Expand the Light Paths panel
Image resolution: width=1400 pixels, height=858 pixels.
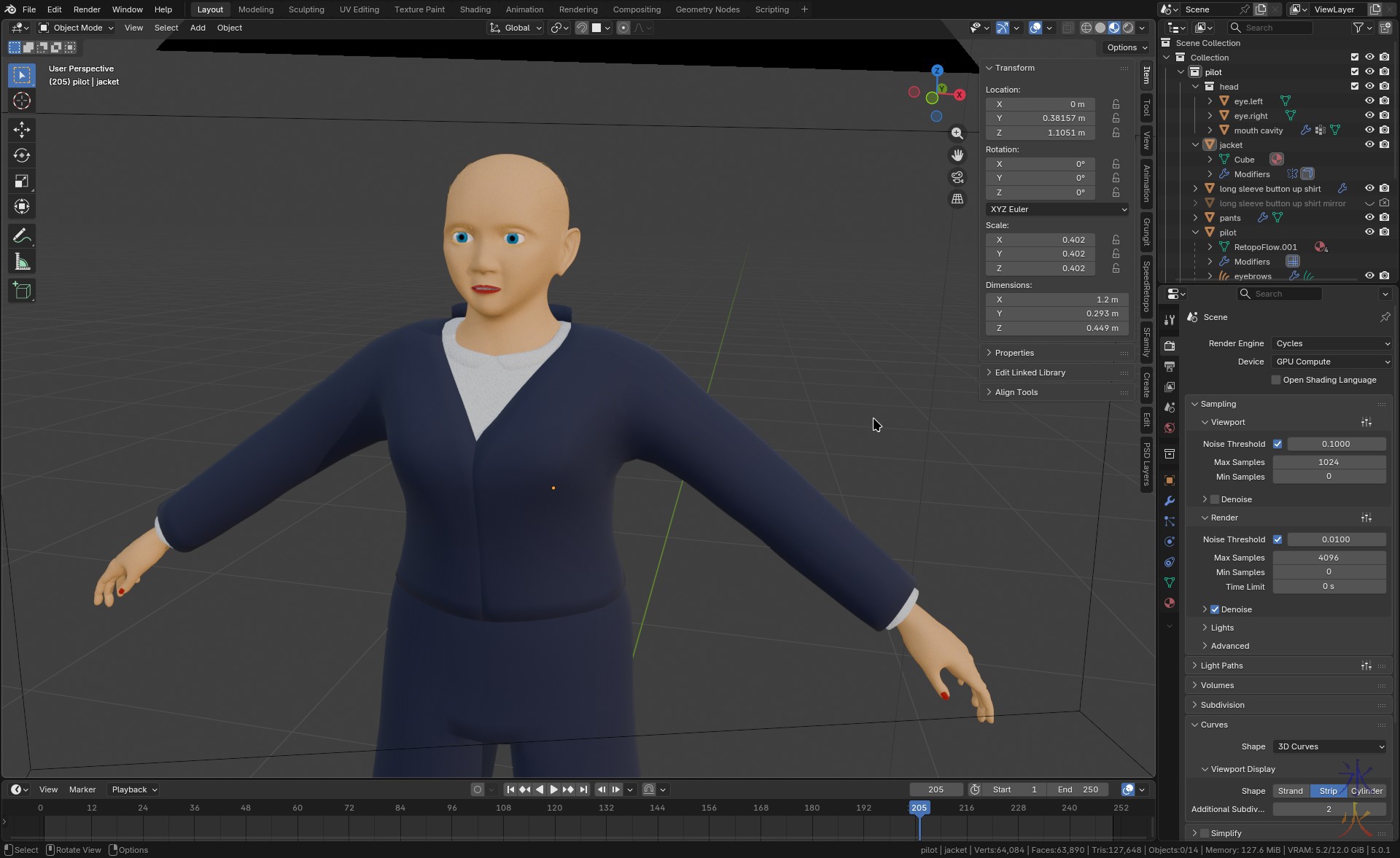point(1221,666)
